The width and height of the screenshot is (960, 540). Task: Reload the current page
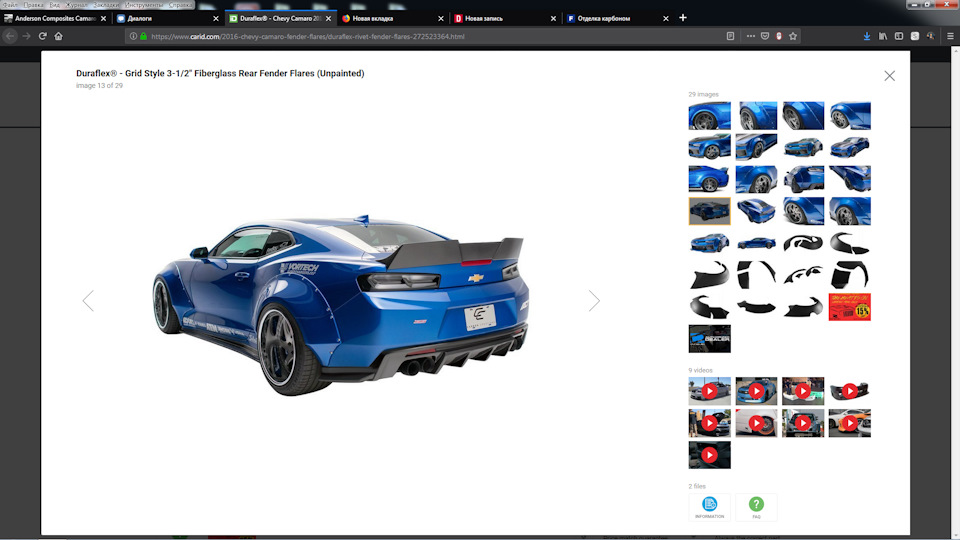(x=42, y=36)
